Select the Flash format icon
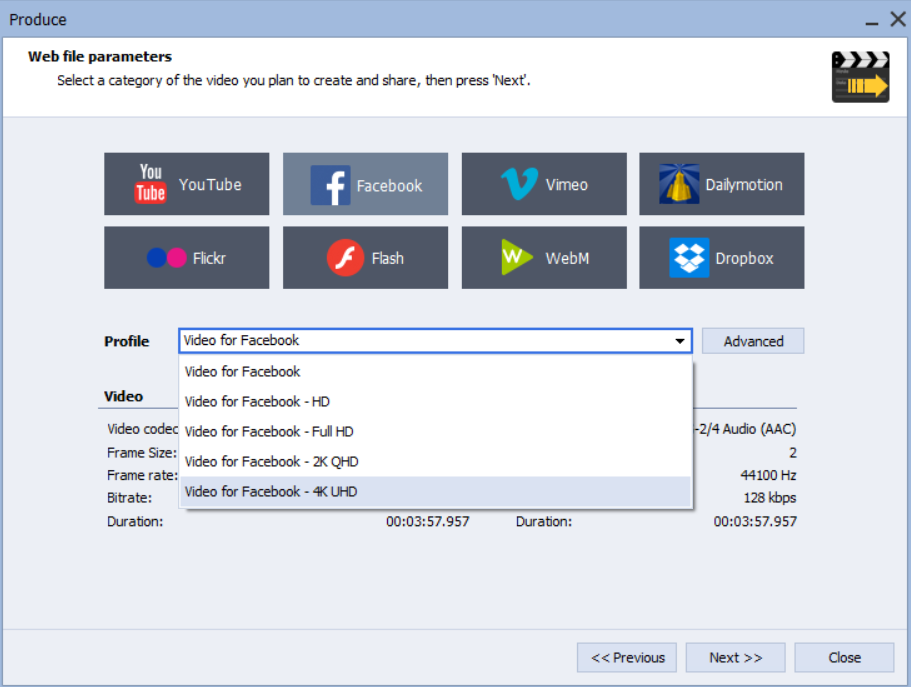This screenshot has height=687, width=911. [345, 258]
